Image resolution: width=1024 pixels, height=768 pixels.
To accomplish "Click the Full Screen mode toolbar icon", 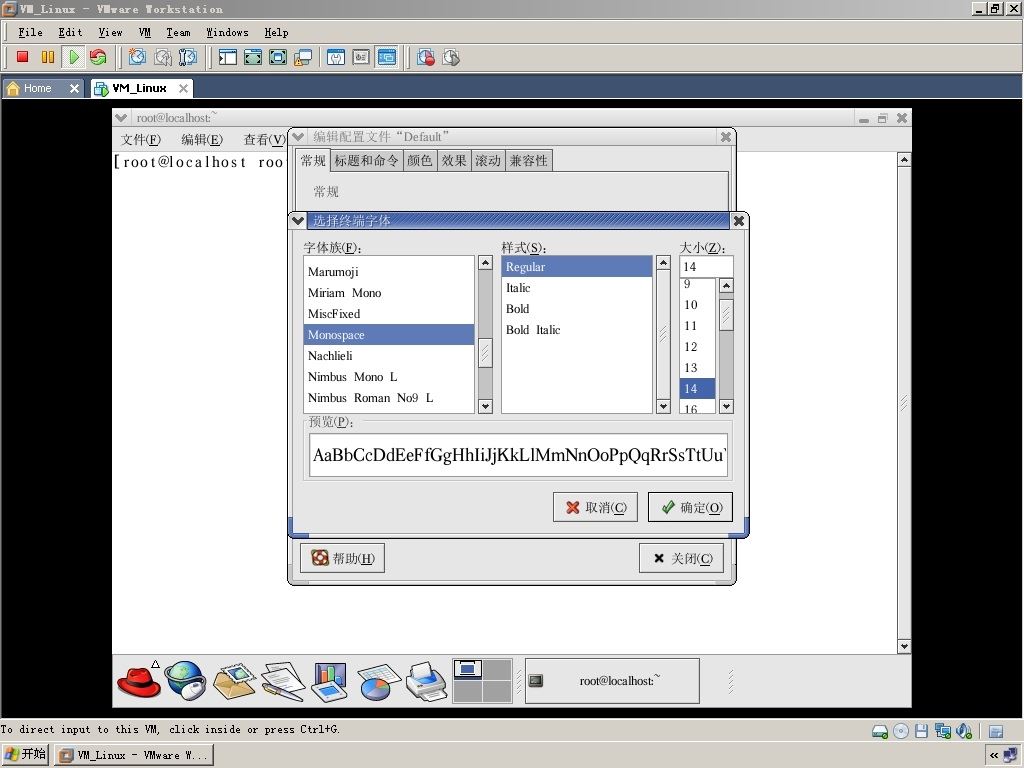I will click(x=278, y=57).
